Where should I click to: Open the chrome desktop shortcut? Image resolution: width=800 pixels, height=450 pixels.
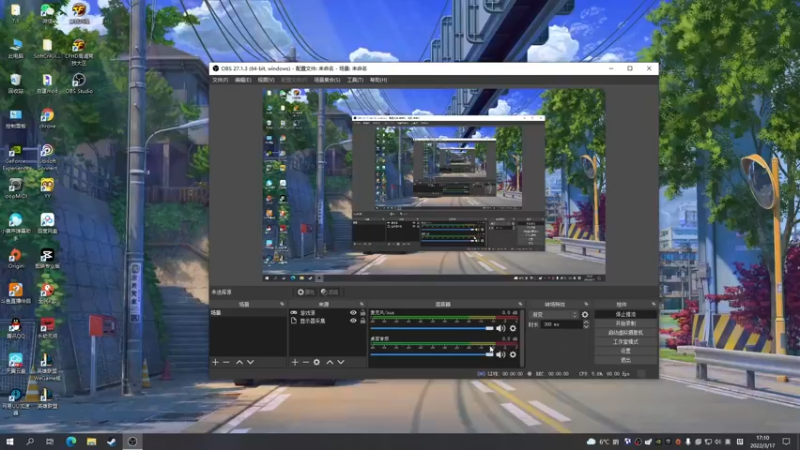[x=47, y=118]
